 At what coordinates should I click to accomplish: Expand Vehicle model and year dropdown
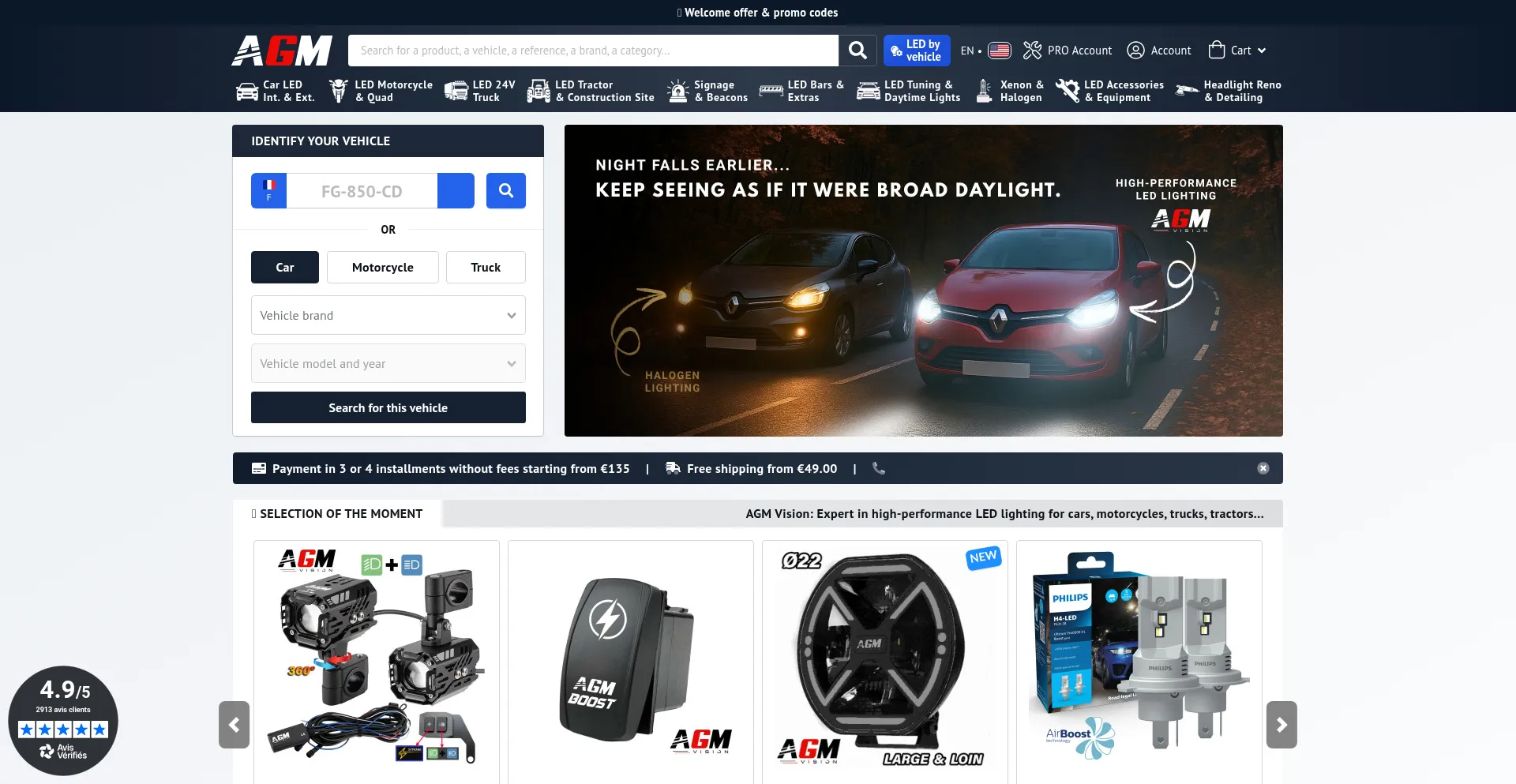tap(388, 364)
